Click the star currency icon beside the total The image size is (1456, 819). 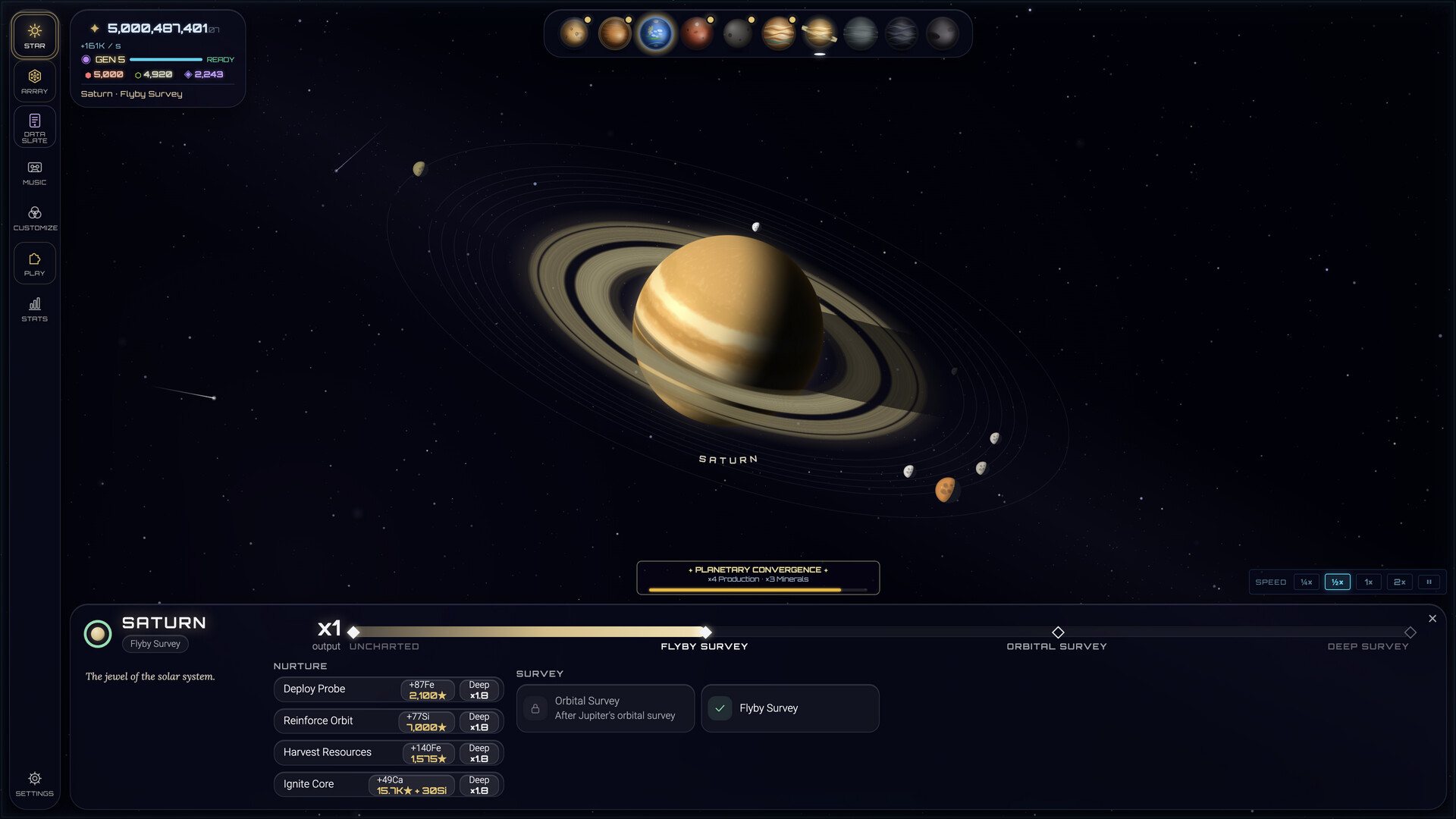95,28
